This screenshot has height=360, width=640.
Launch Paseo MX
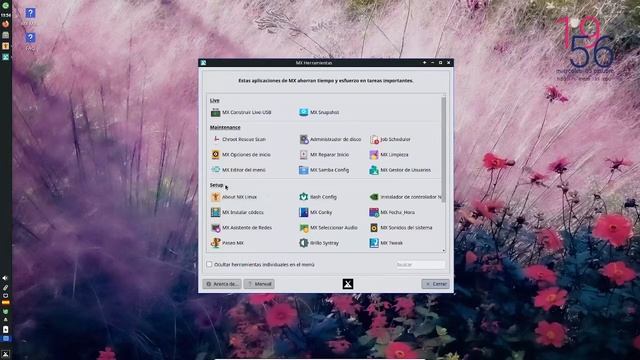click(x=227, y=243)
